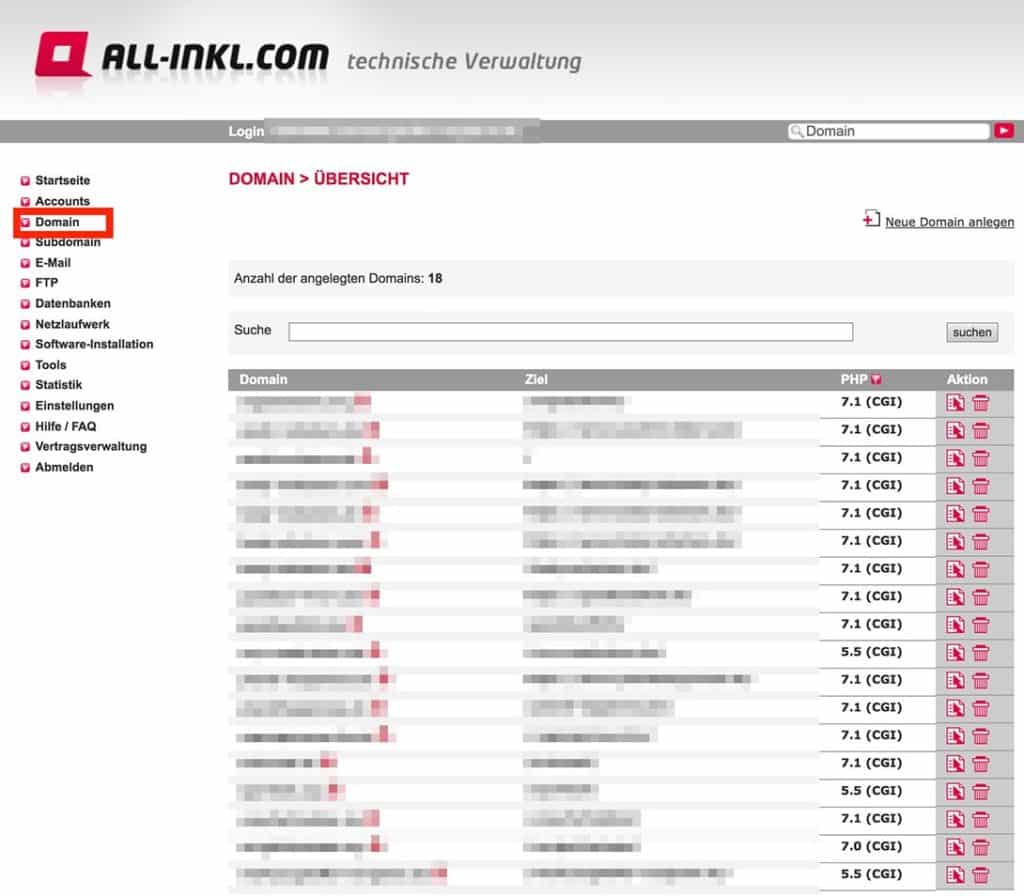
Task: Click the suchen button
Action: tap(971, 331)
